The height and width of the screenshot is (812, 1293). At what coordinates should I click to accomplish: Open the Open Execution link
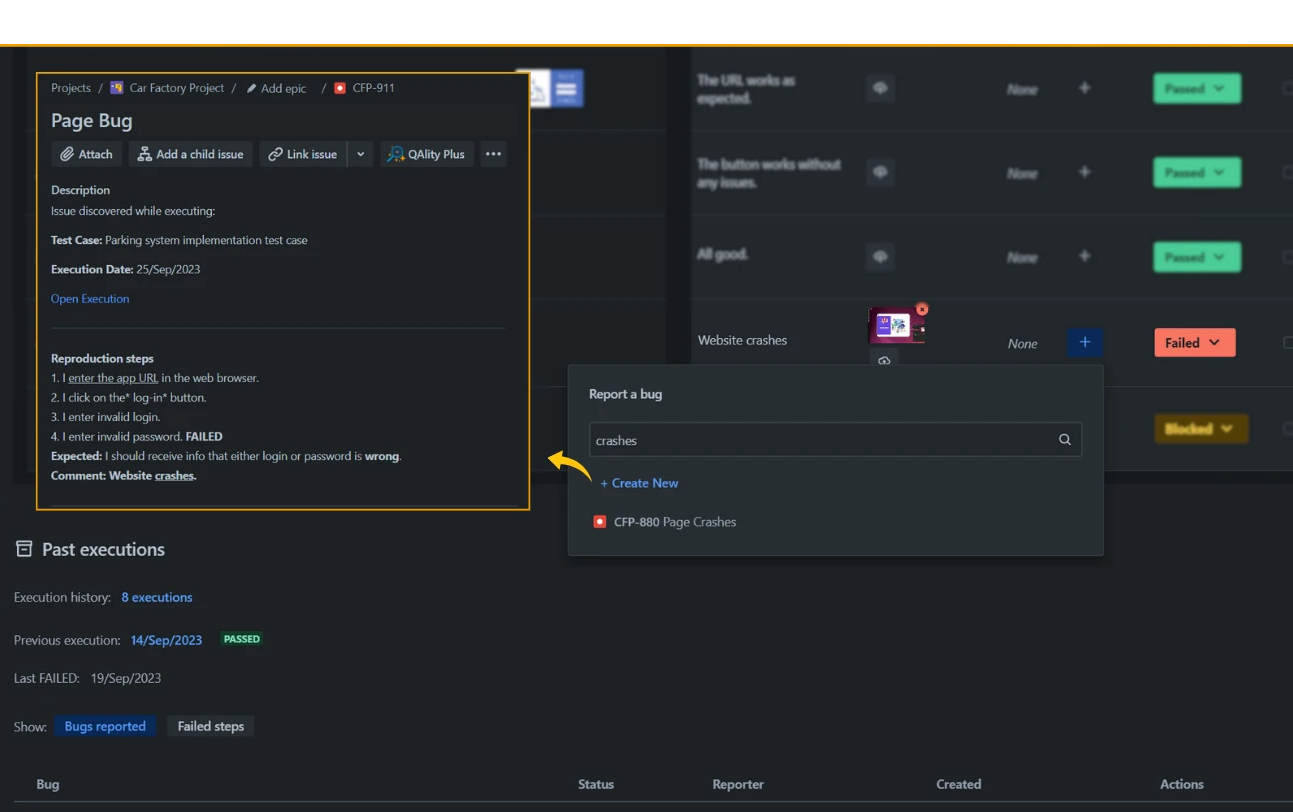(x=90, y=298)
